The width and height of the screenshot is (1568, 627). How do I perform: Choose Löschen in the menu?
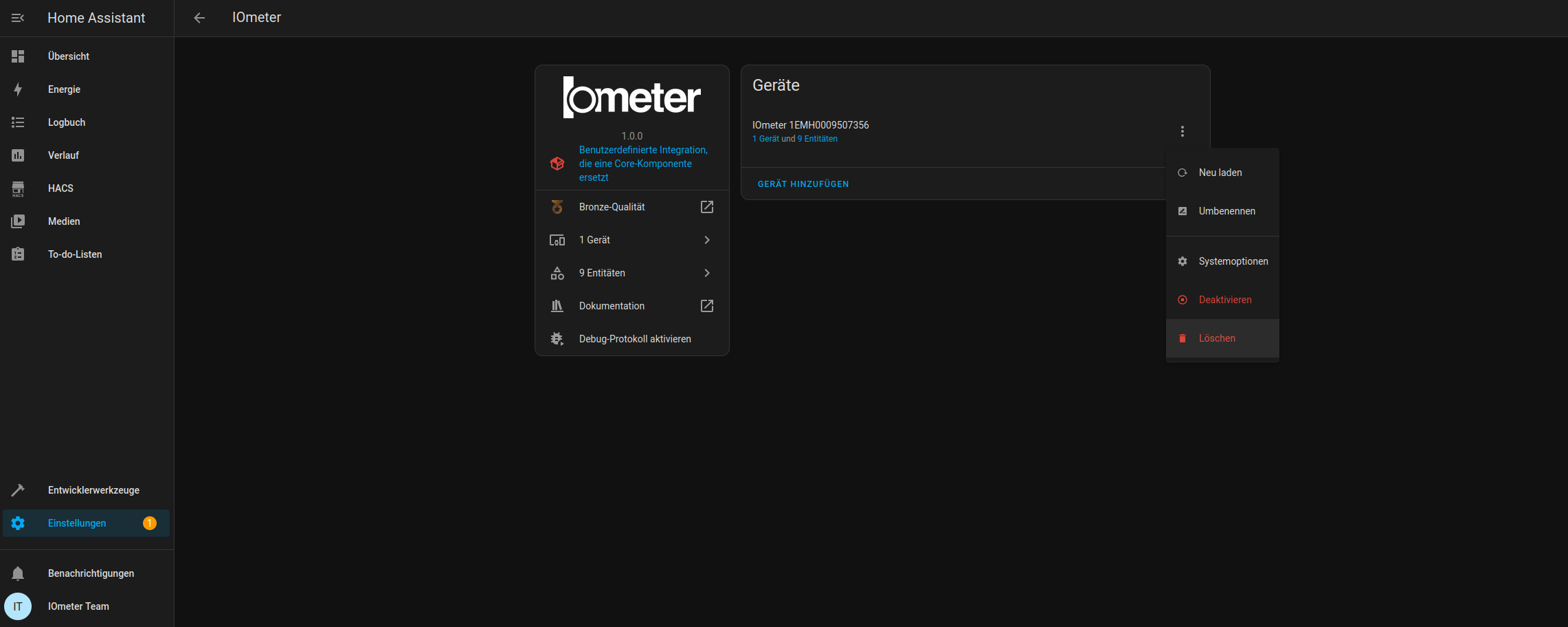pos(1222,338)
